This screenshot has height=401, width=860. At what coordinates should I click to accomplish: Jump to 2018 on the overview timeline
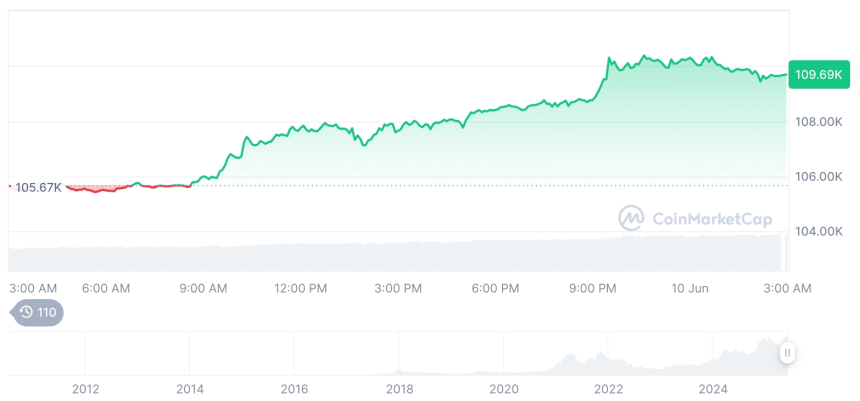coord(399,388)
